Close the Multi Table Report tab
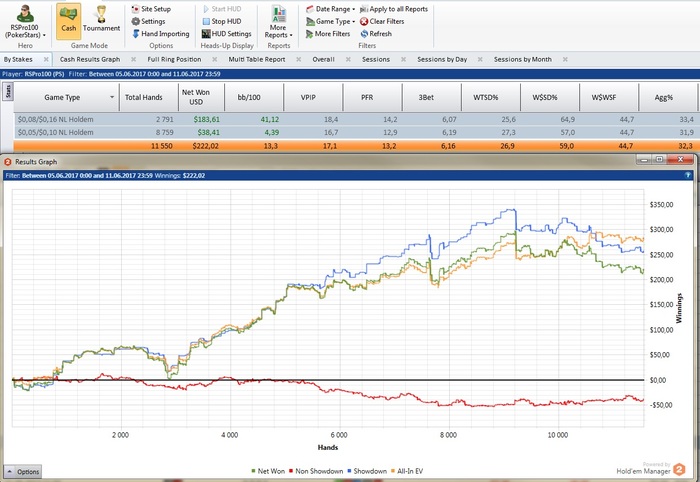Viewport: 700px width, 482px height. pyautogui.click(x=299, y=59)
